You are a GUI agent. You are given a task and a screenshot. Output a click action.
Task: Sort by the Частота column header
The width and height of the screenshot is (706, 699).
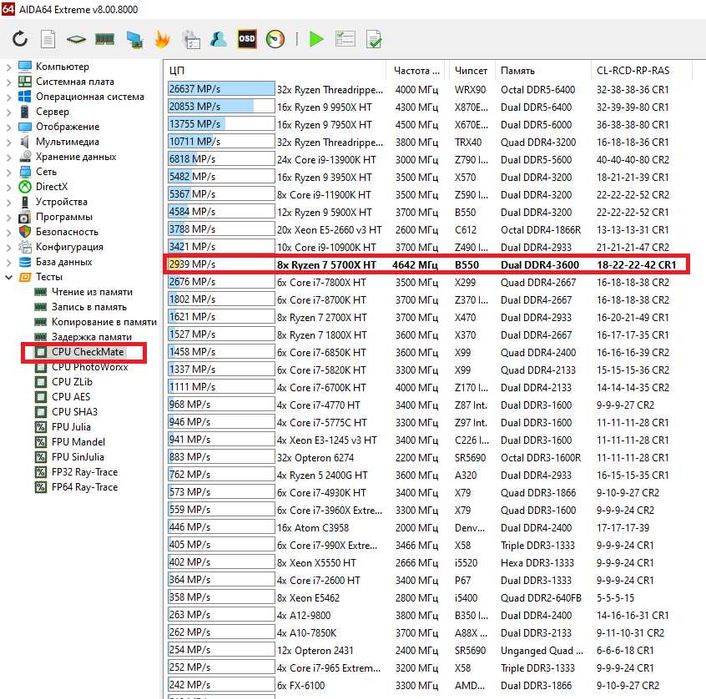[x=416, y=71]
